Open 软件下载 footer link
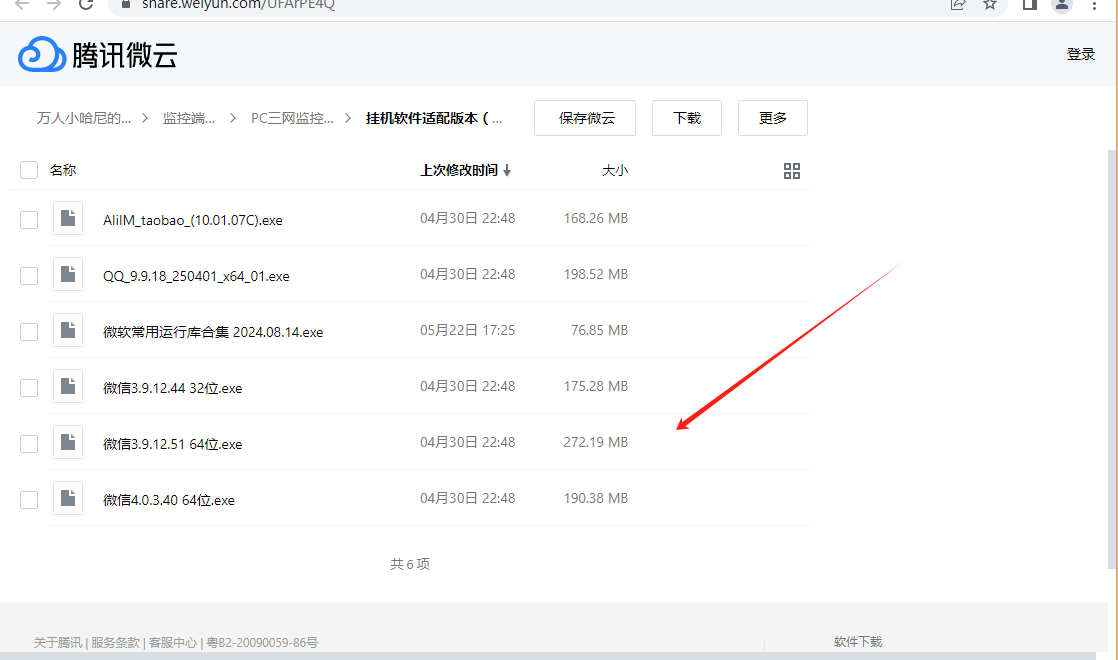The height and width of the screenshot is (660, 1118). (858, 641)
